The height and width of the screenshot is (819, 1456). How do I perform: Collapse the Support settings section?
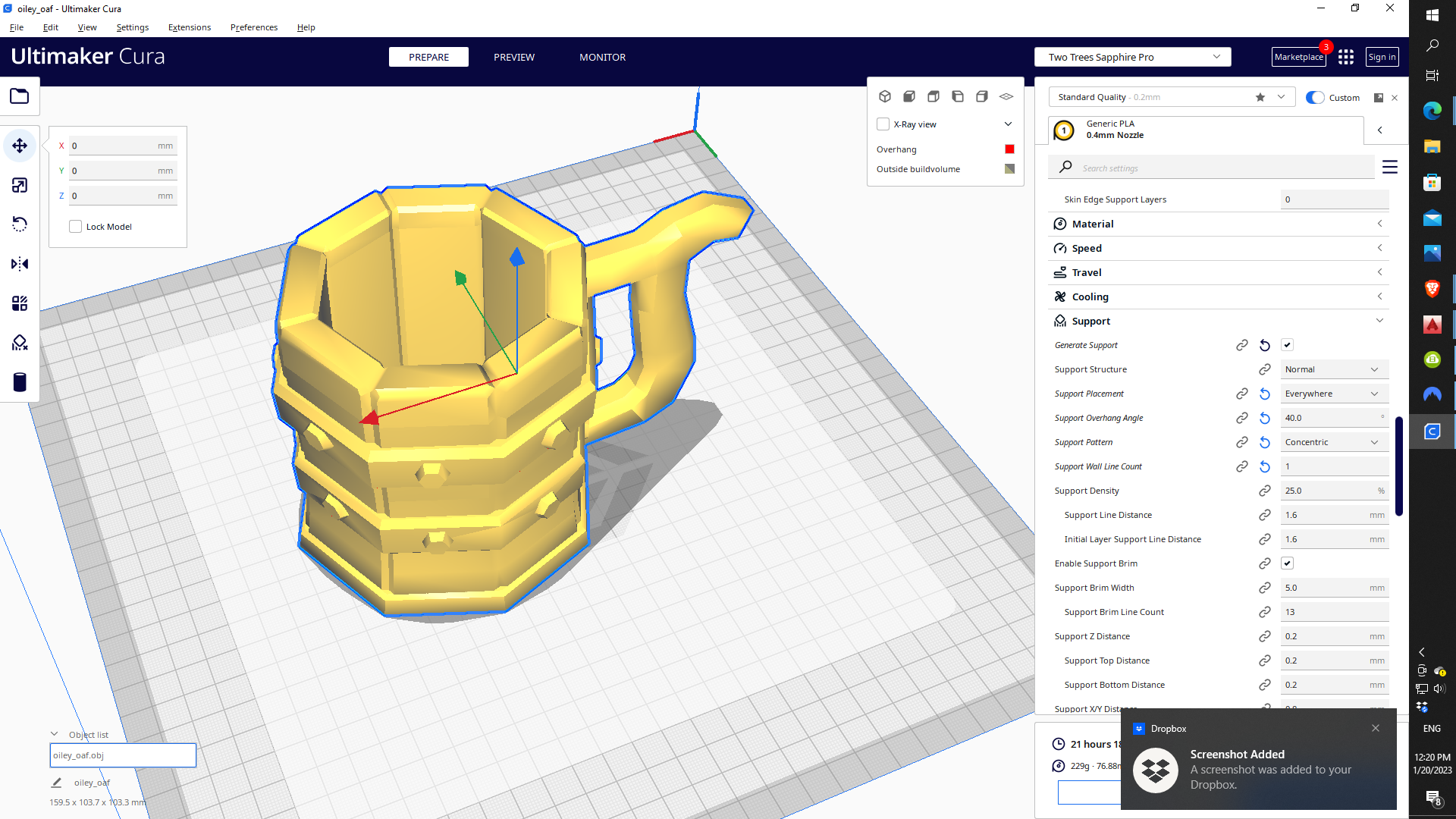(1219, 321)
